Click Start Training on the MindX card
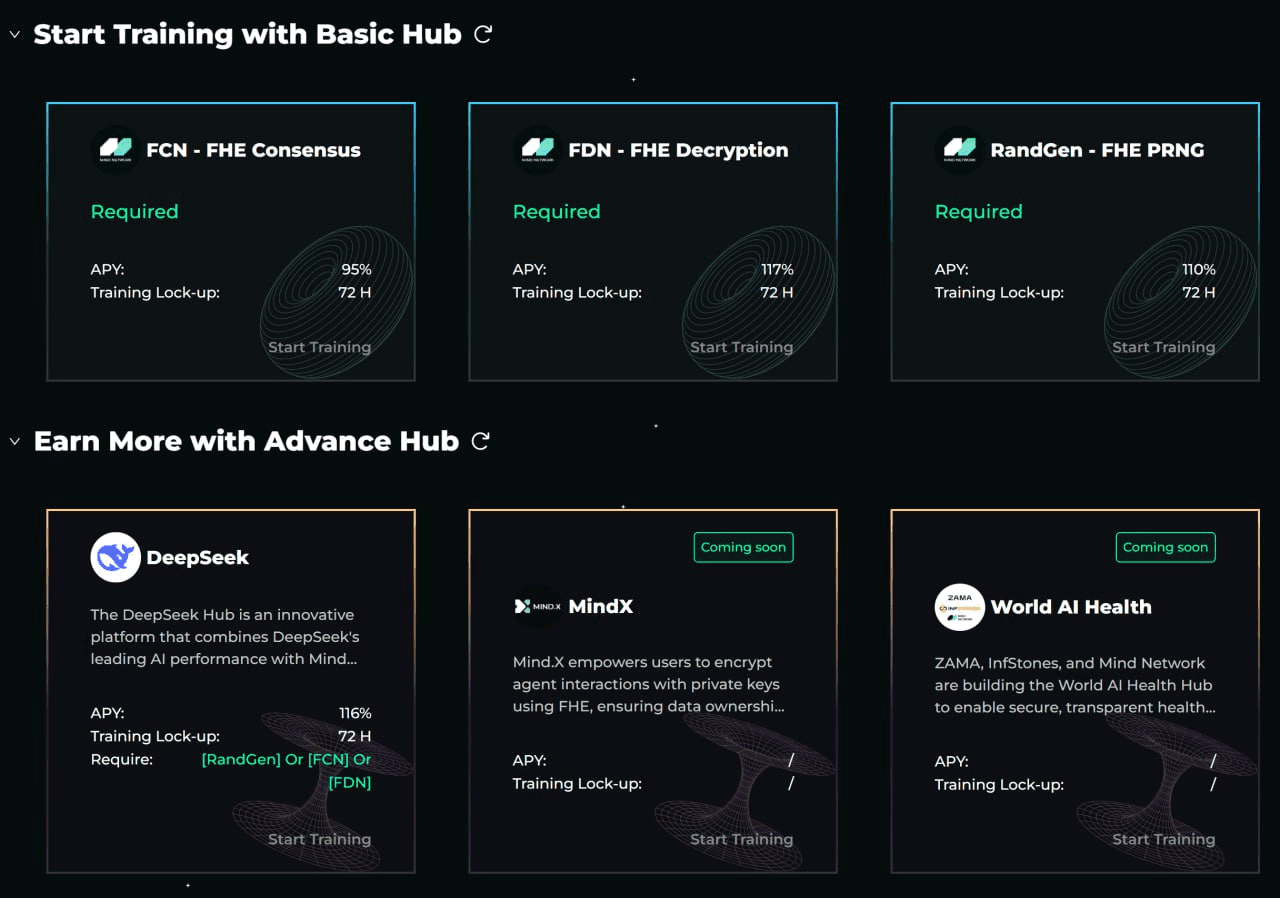This screenshot has height=898, width=1280. click(x=741, y=839)
